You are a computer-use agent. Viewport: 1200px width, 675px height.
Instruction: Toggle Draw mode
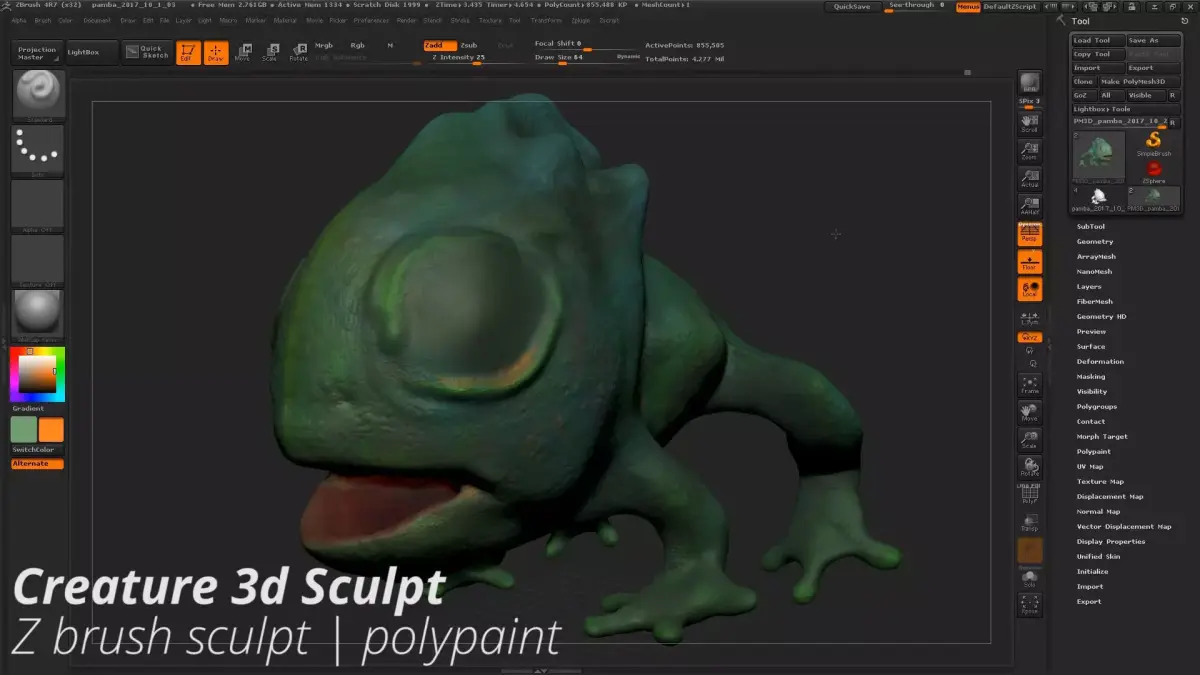216,53
